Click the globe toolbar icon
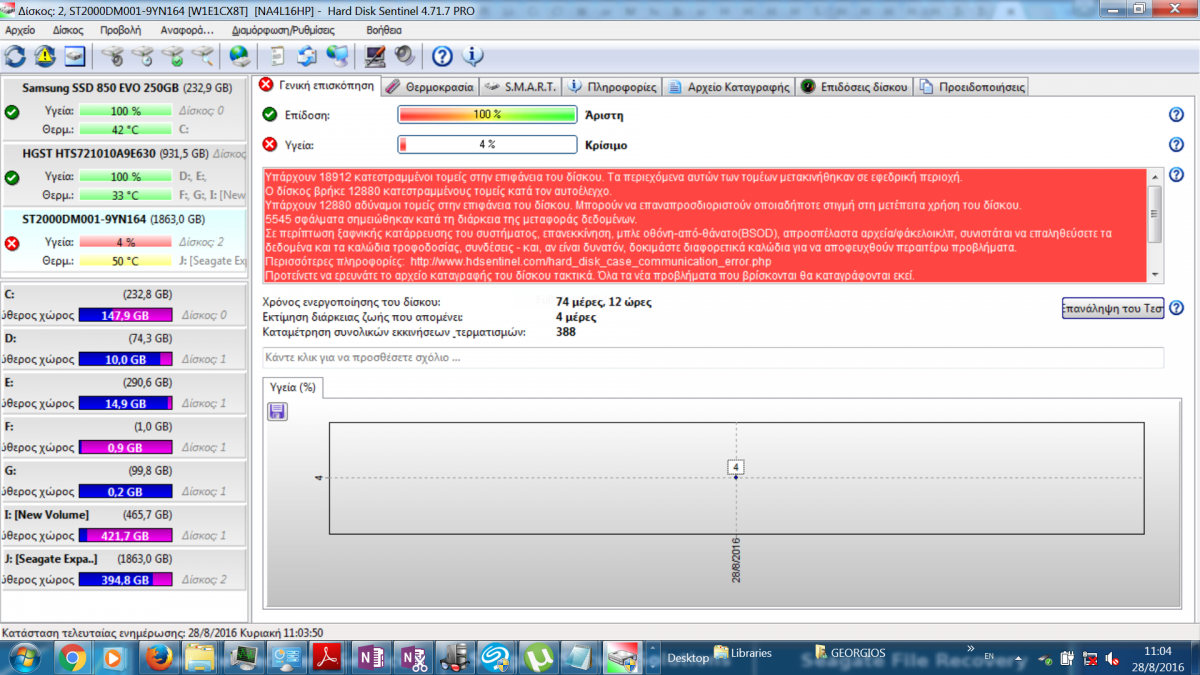The image size is (1200, 675). click(240, 55)
